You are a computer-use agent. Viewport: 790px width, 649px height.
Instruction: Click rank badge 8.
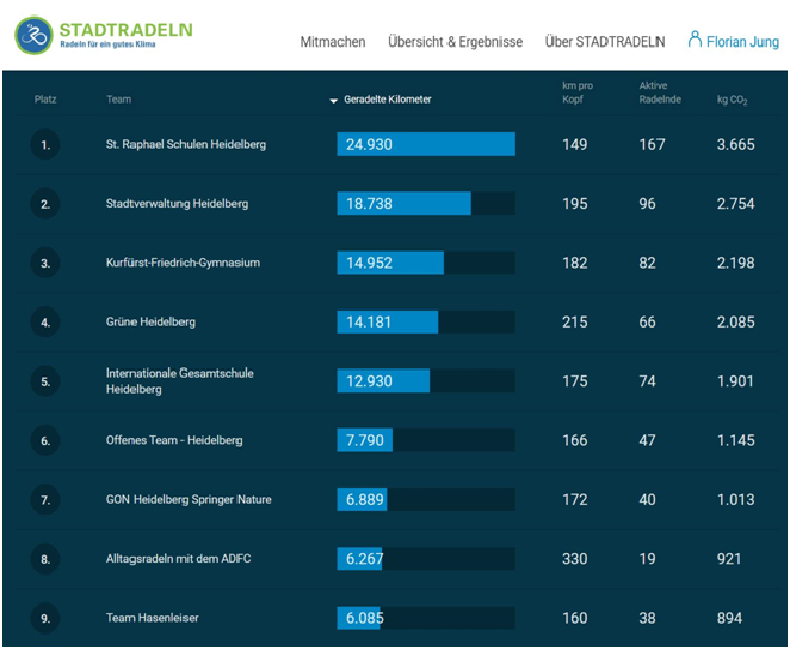pyautogui.click(x=45, y=559)
